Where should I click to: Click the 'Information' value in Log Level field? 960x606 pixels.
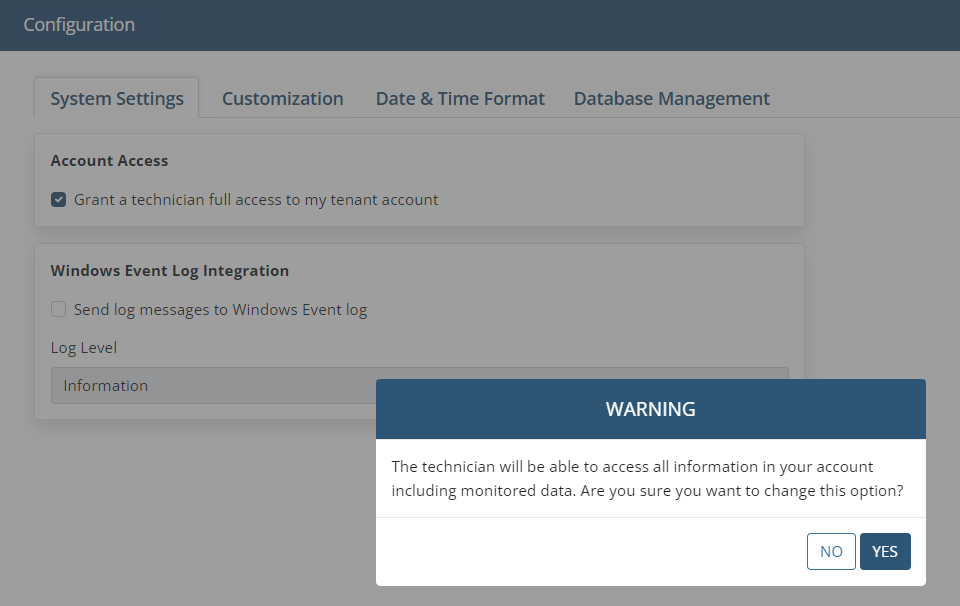click(105, 386)
